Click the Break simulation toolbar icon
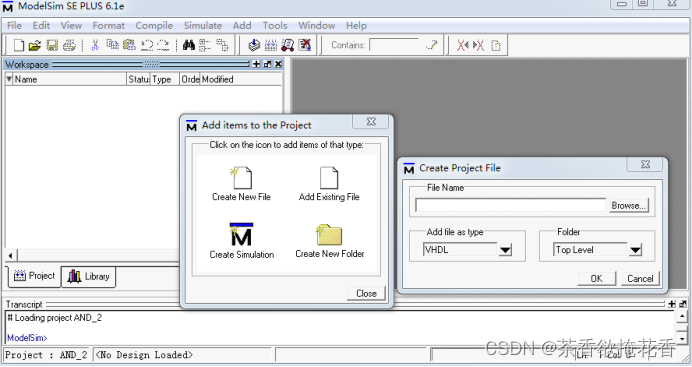The height and width of the screenshot is (367, 692). (305, 45)
